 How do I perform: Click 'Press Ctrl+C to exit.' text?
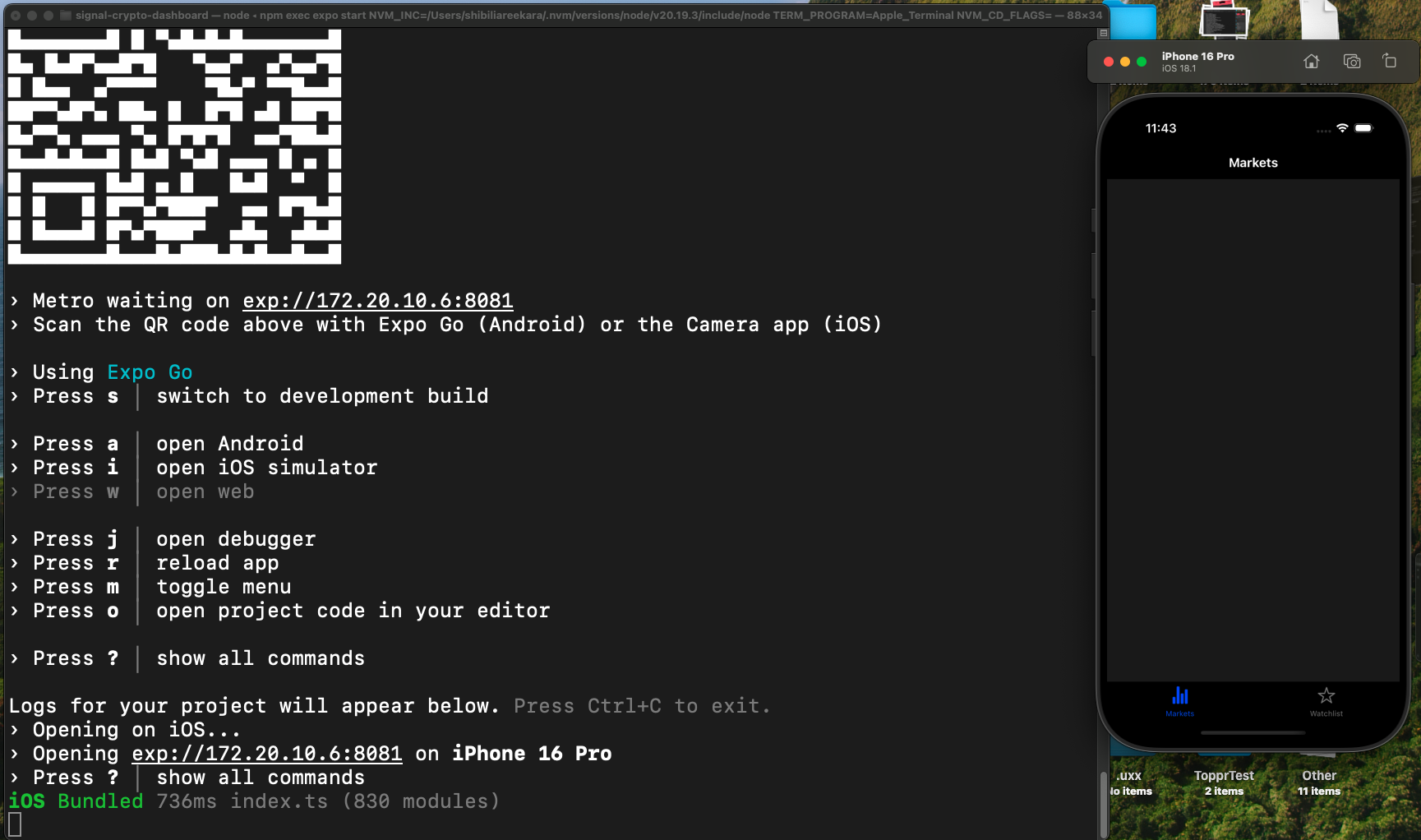click(x=642, y=706)
